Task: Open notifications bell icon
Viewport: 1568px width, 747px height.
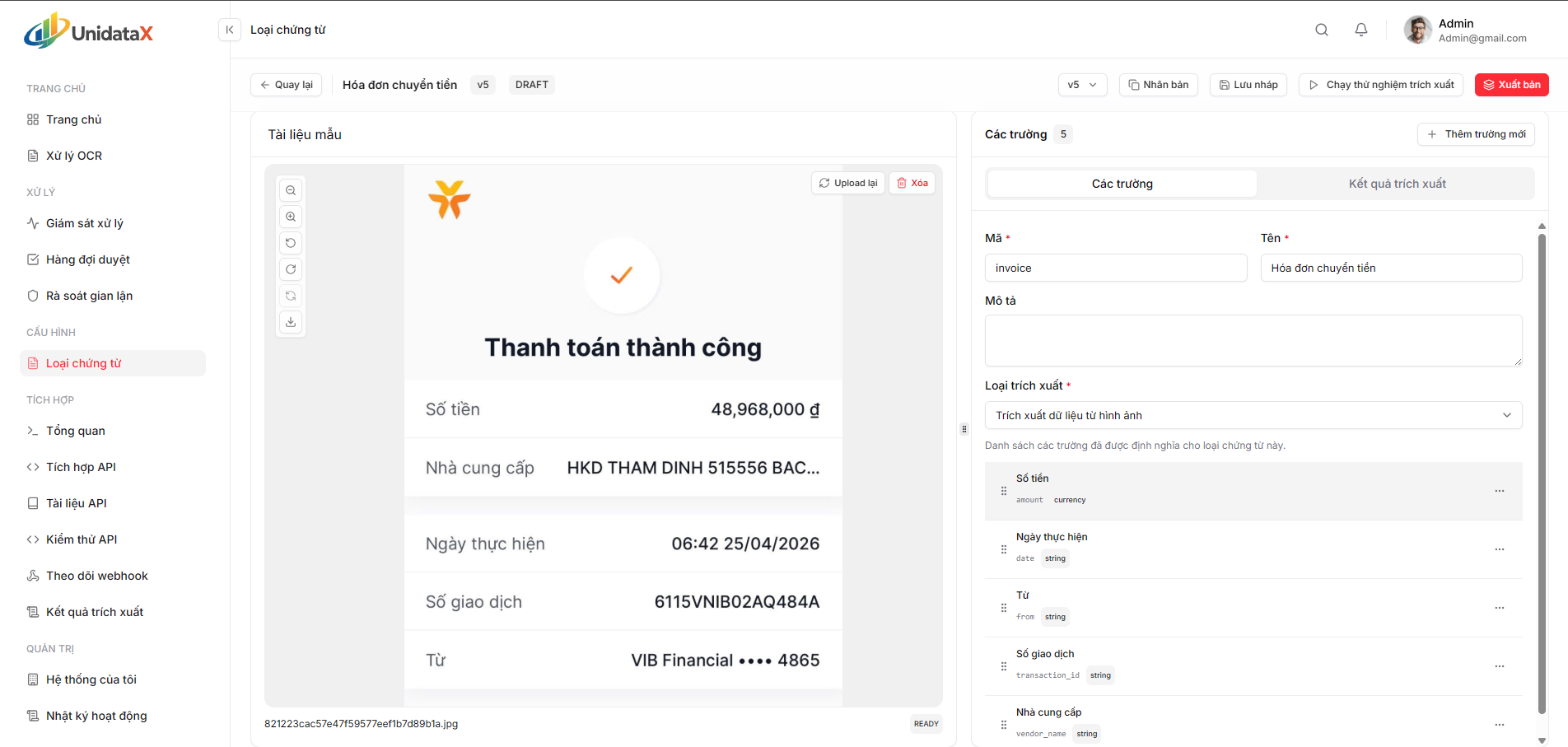Action: coord(1361,30)
